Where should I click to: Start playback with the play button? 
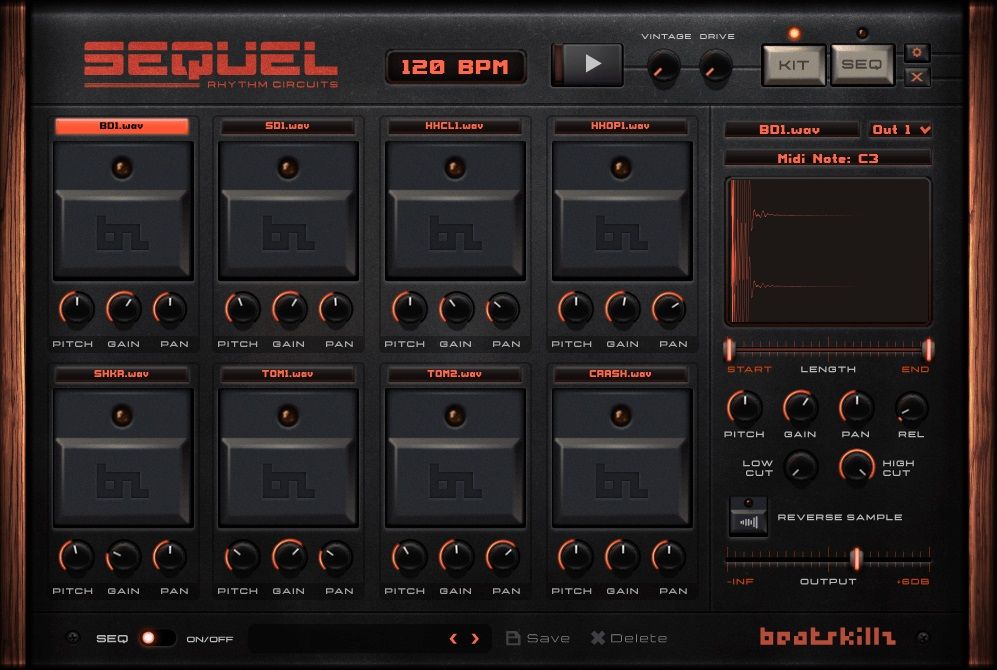[587, 64]
